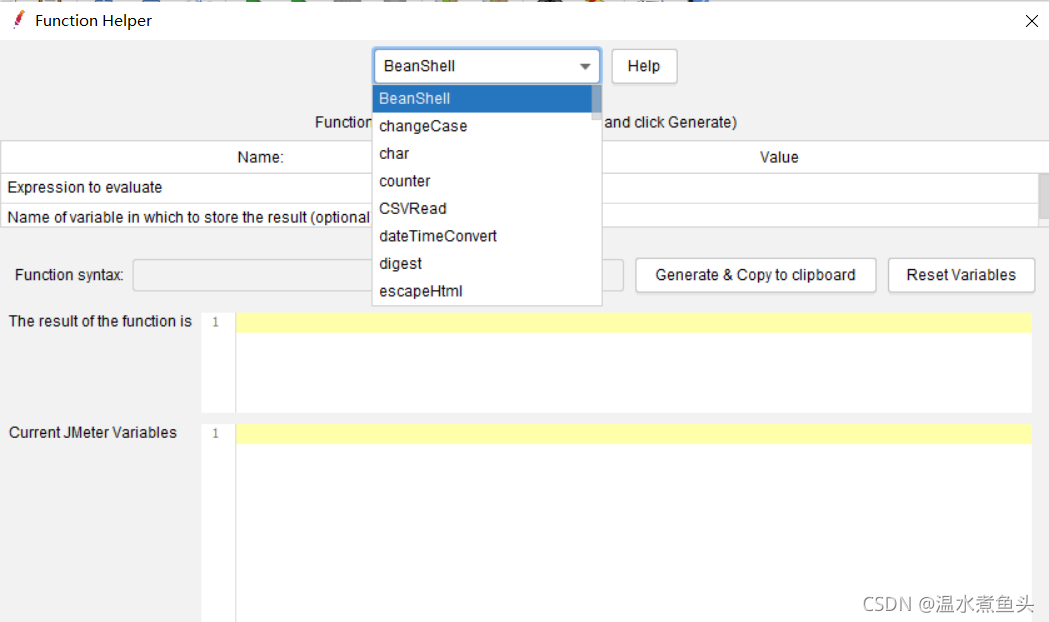Viewport: 1049px width, 622px height.
Task: Click the Value column header
Action: 779,157
